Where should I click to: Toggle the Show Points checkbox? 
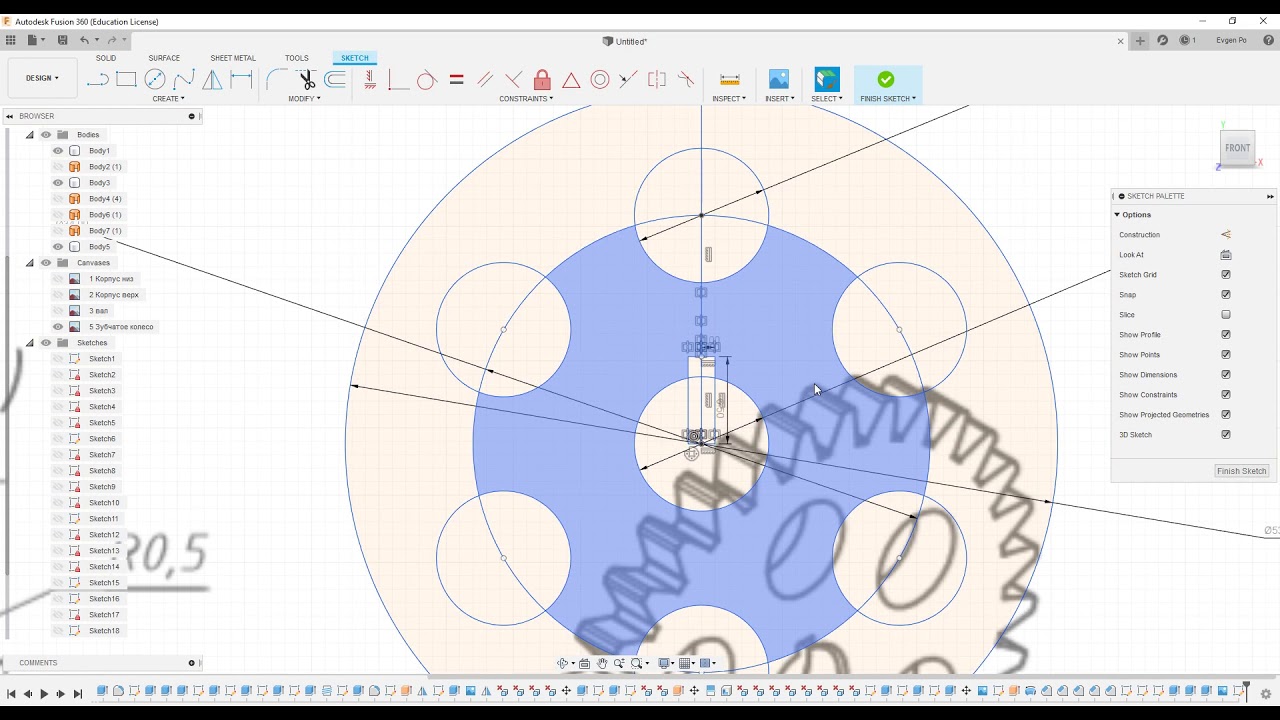[1226, 355]
